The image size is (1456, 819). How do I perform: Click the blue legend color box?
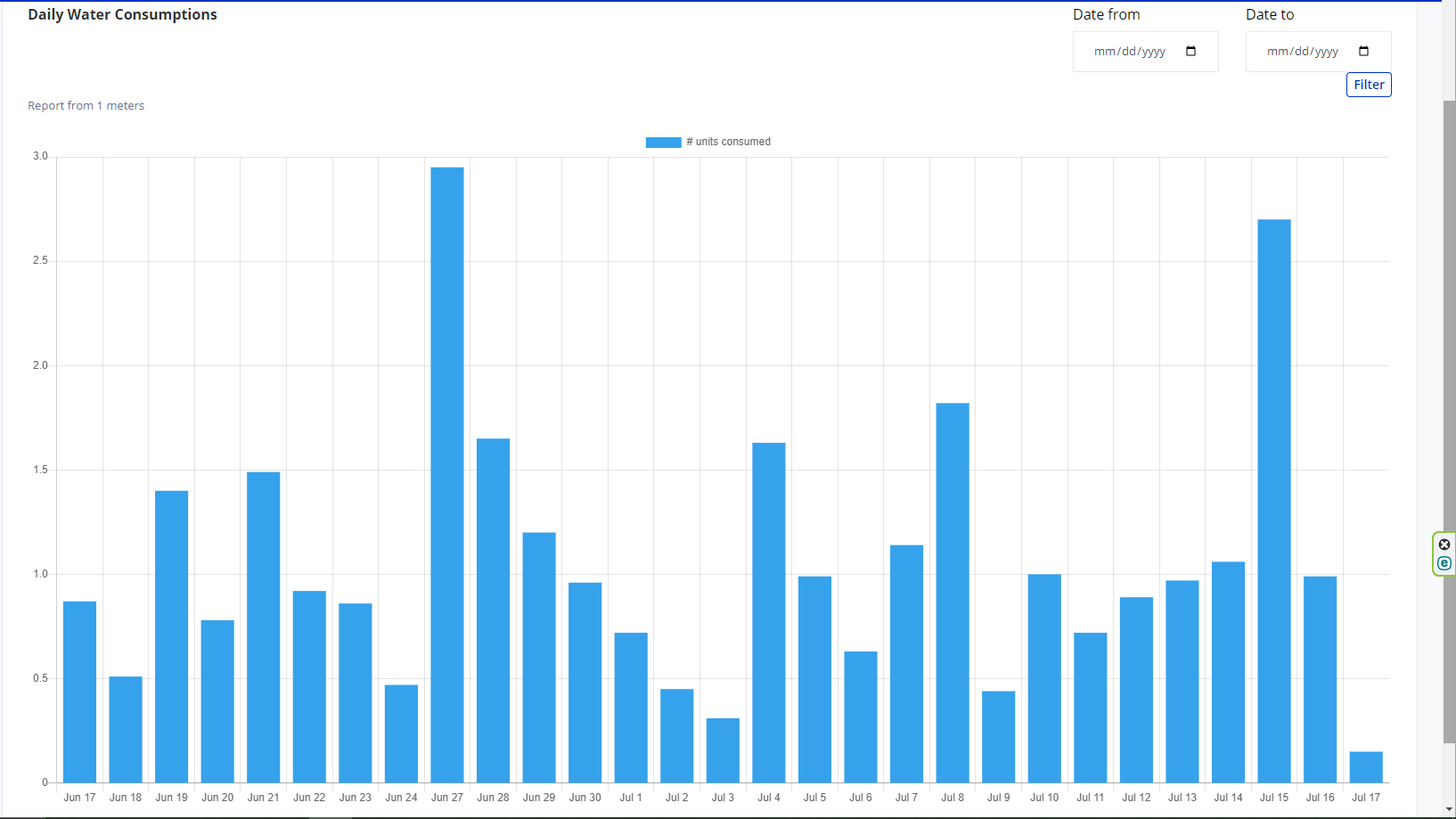click(x=663, y=142)
